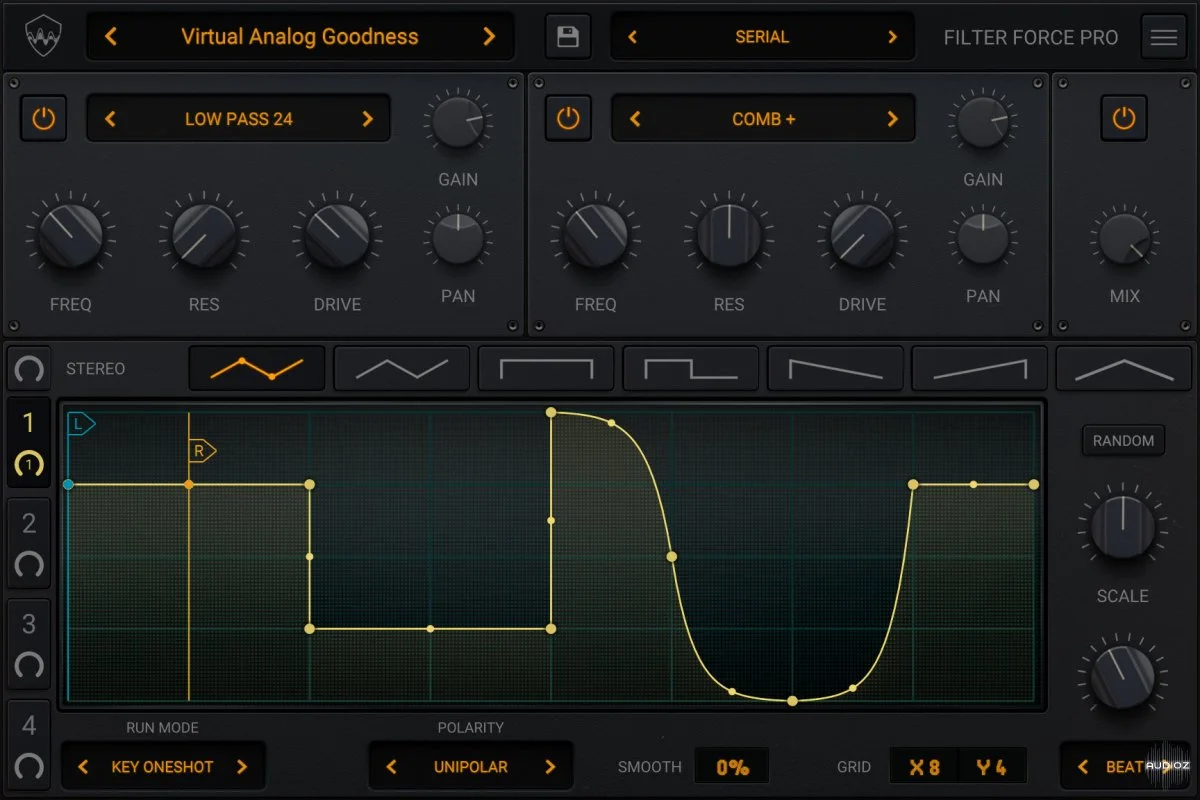Click the grid Y 4 value
1200x800 pixels.
992,768
